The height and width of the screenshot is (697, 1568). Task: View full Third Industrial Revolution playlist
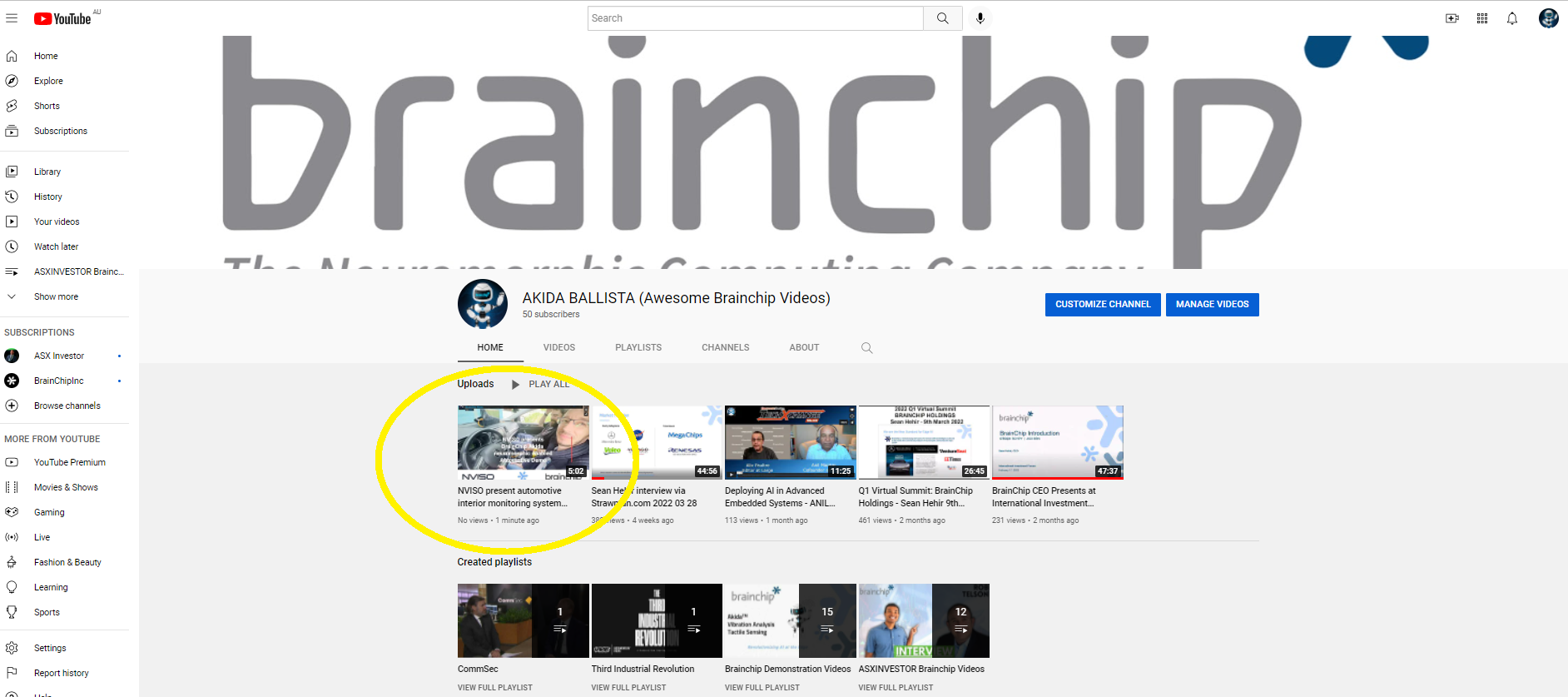628,688
